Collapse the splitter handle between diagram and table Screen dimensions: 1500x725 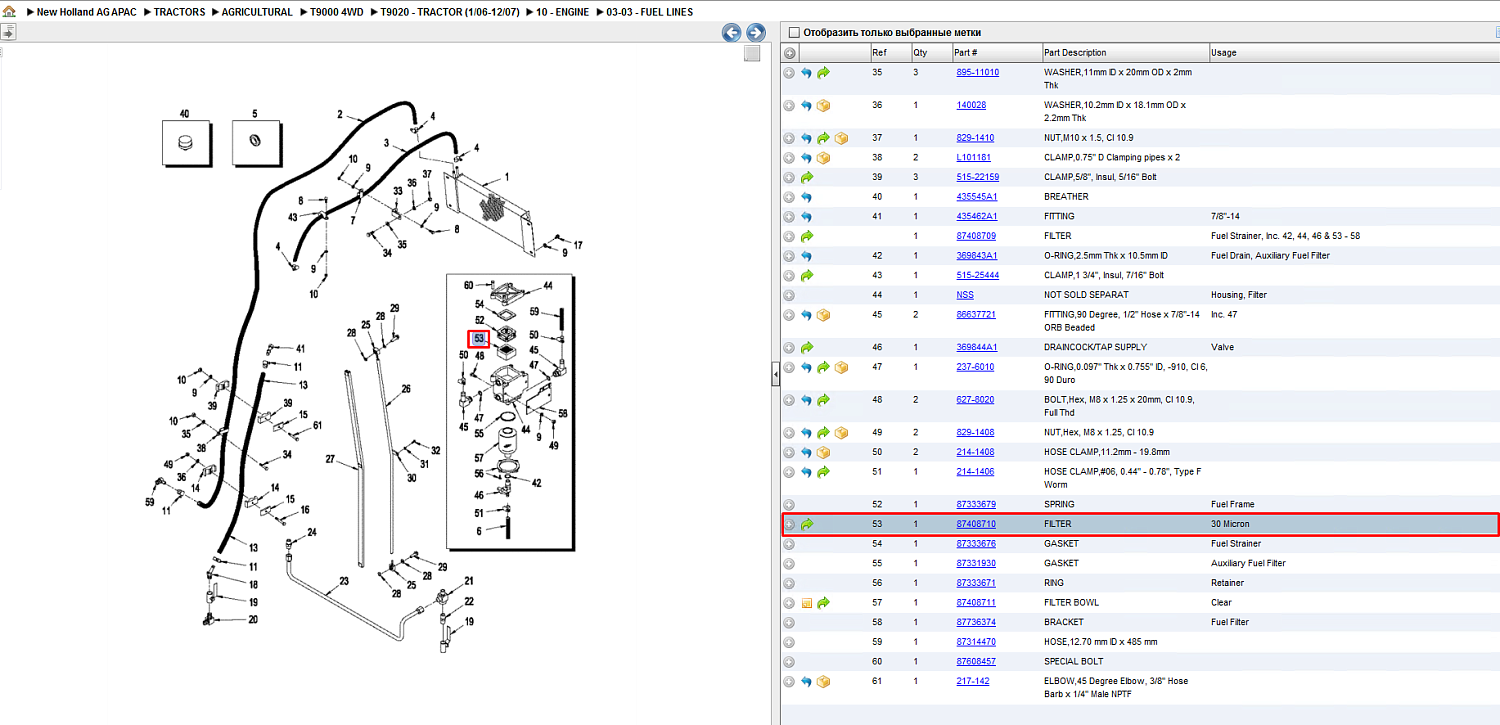[x=775, y=374]
